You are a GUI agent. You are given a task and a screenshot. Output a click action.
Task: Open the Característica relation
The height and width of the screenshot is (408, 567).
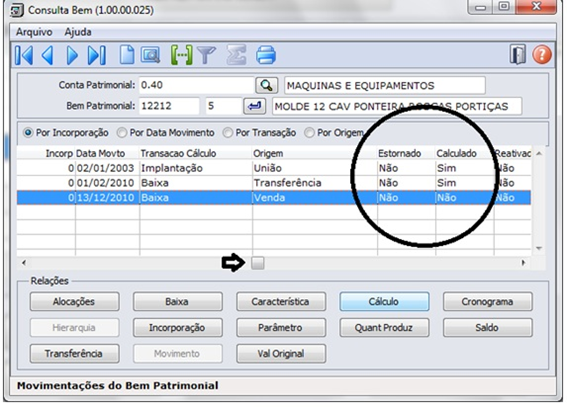point(281,302)
